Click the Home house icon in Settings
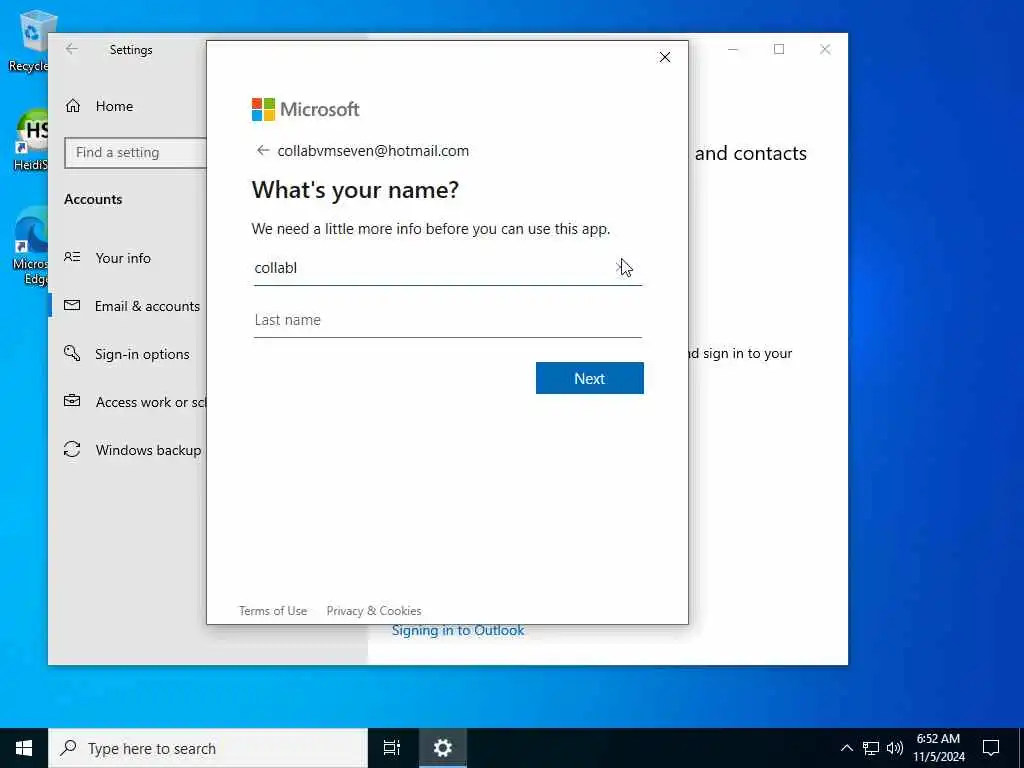Image resolution: width=1024 pixels, height=768 pixels. point(72,106)
